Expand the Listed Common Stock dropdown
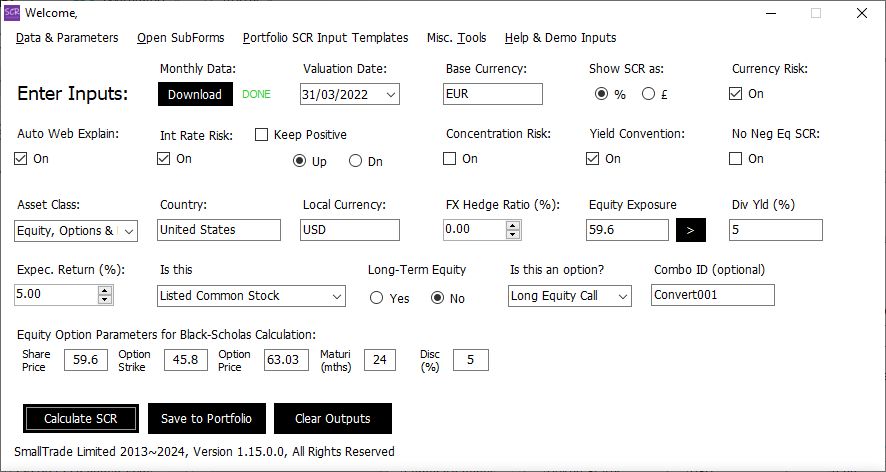Screen dimensions: 886x472 pos(335,296)
